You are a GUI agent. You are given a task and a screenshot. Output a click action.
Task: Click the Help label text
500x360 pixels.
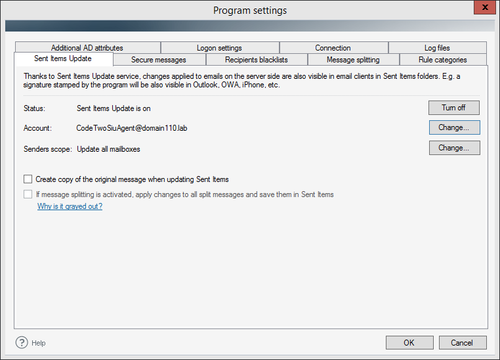pyautogui.click(x=38, y=343)
